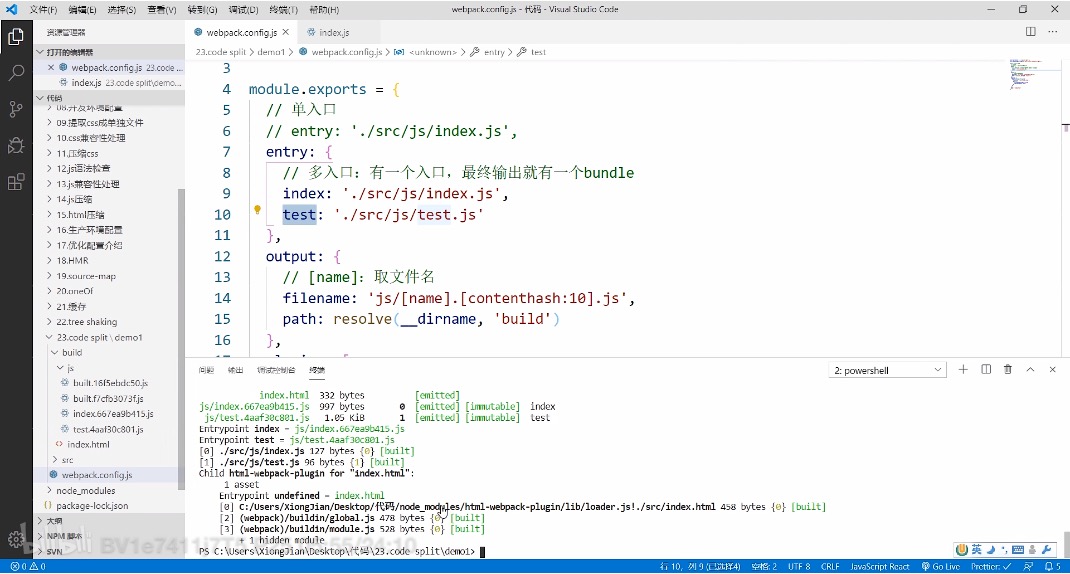The image size is (1070, 574).
Task: Create a new terminal with plus icon
Action: coord(963,369)
